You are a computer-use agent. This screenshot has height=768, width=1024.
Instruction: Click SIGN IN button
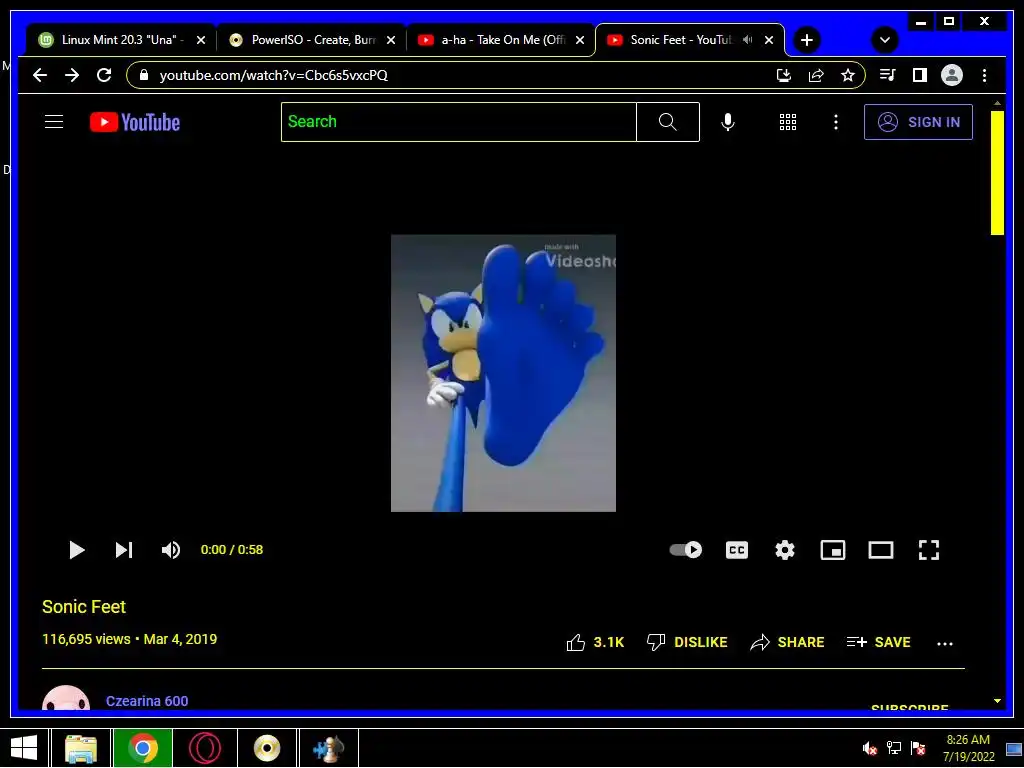(918, 122)
